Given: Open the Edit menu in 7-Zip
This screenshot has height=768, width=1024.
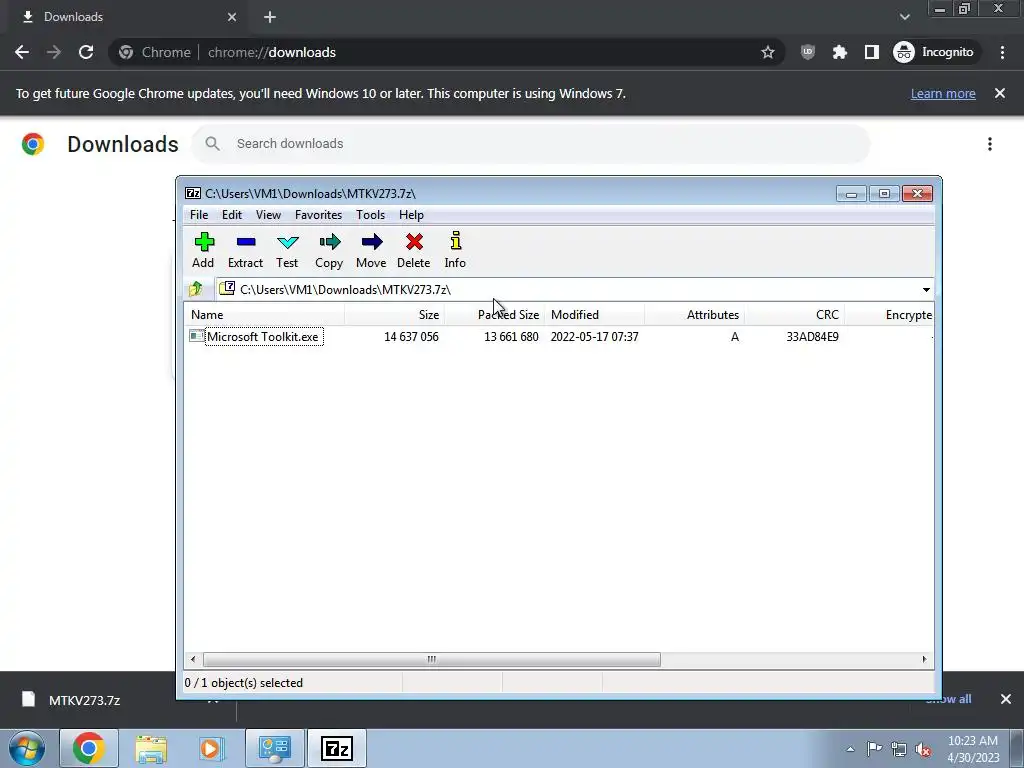Looking at the screenshot, I should (232, 215).
